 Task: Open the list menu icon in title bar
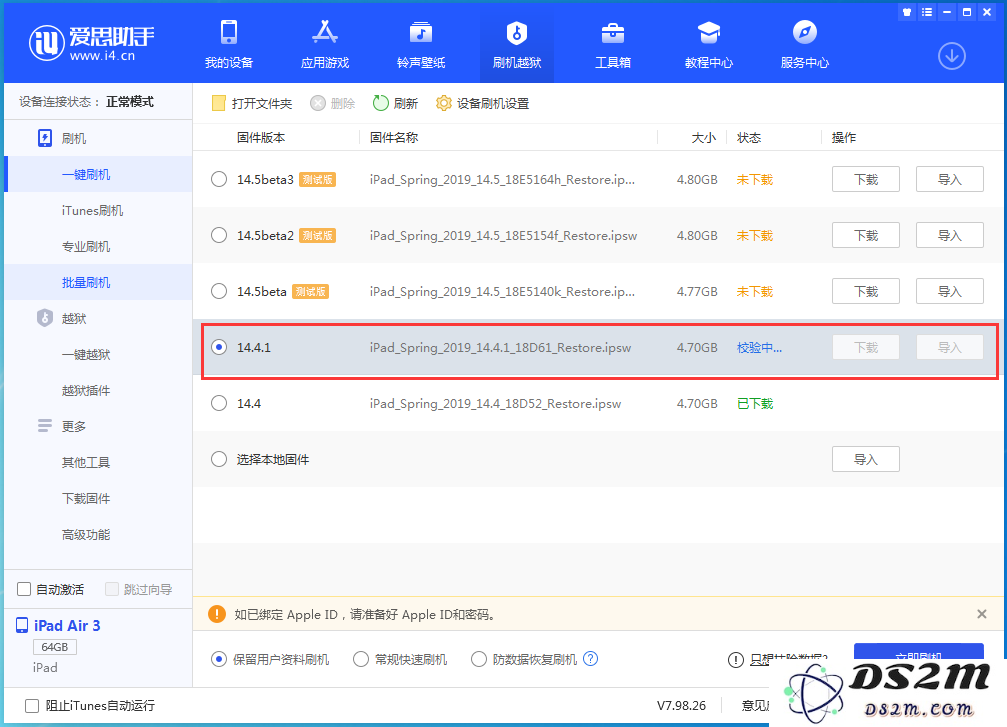tap(927, 12)
